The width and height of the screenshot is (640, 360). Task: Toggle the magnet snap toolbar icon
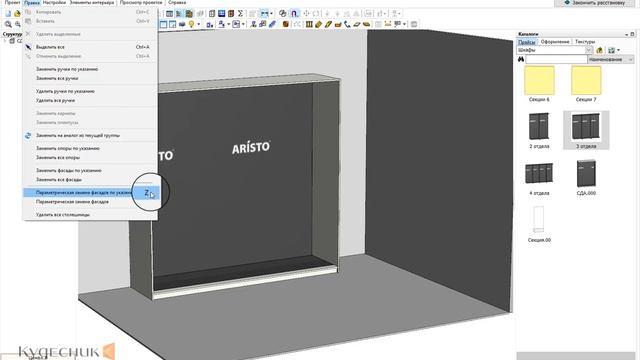tap(295, 13)
